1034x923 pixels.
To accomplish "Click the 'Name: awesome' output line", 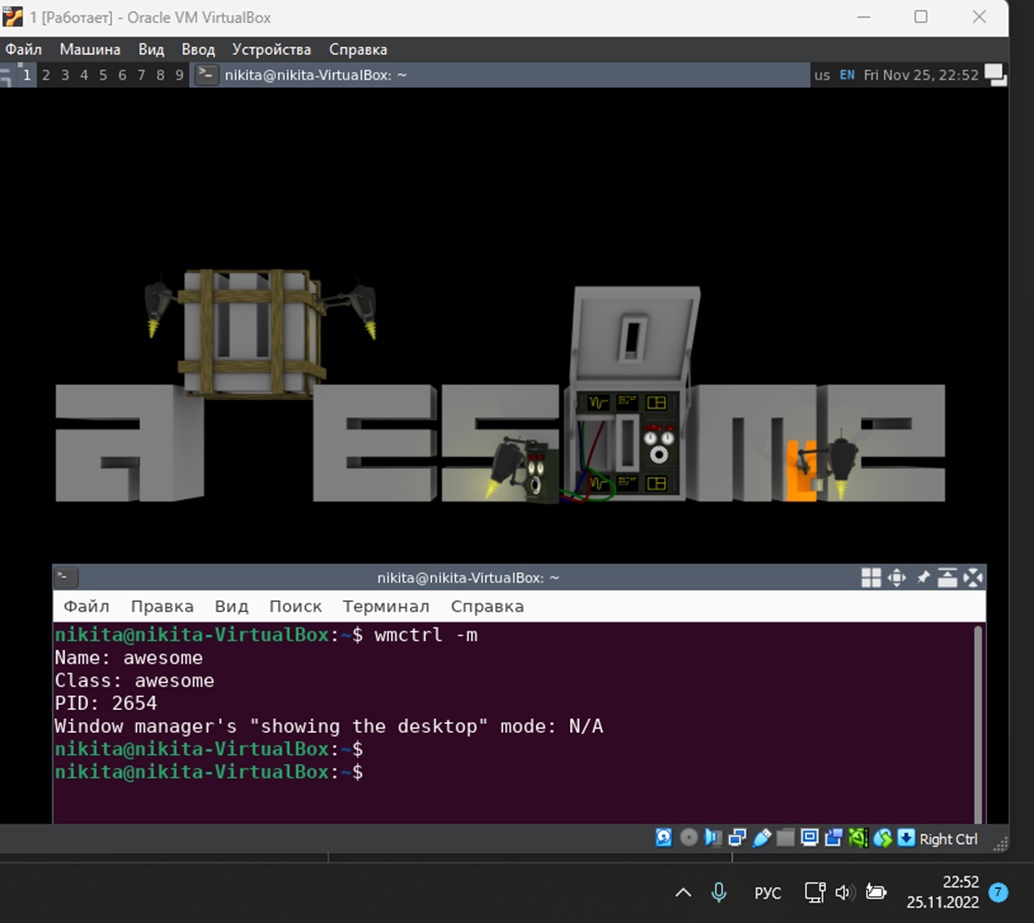I will (x=129, y=658).
